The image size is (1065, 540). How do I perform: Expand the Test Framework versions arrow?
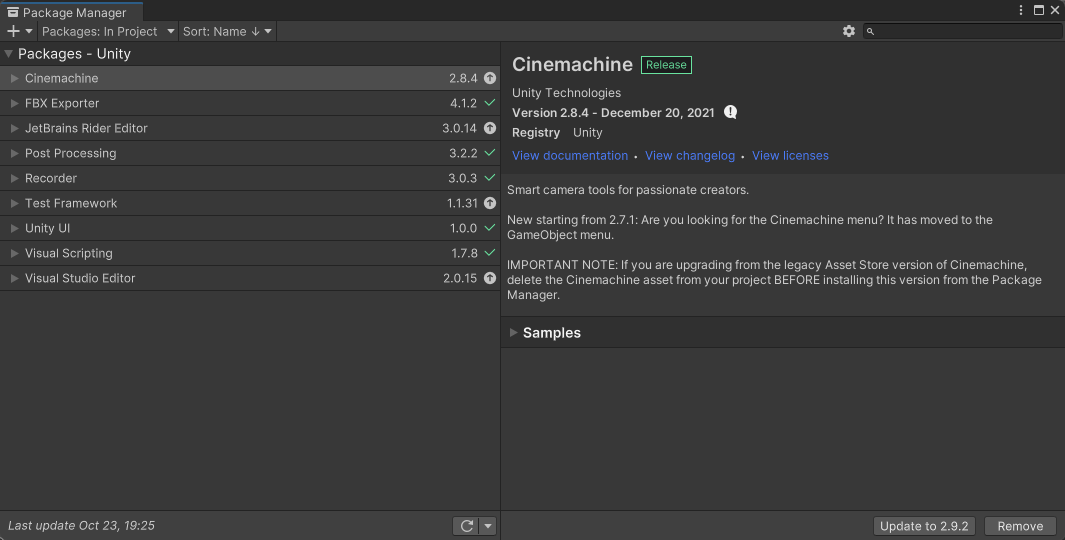tap(14, 203)
